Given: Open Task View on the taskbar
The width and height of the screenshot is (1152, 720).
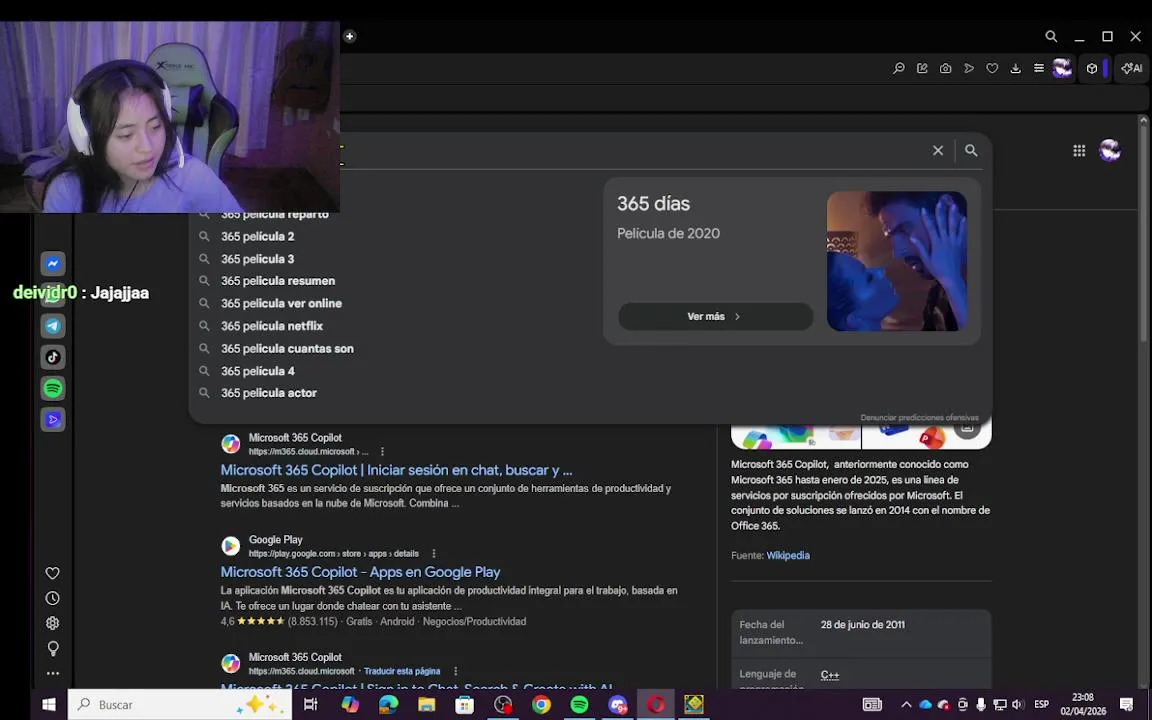Looking at the screenshot, I should 311,705.
